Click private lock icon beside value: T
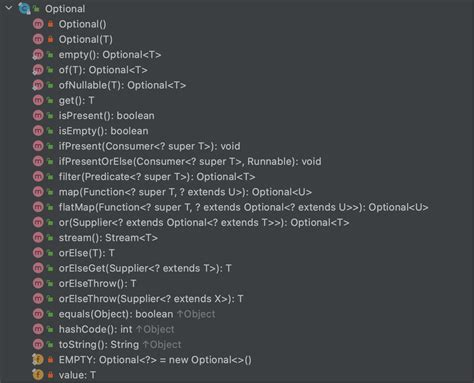This screenshot has width=474, height=383. pos(50,375)
